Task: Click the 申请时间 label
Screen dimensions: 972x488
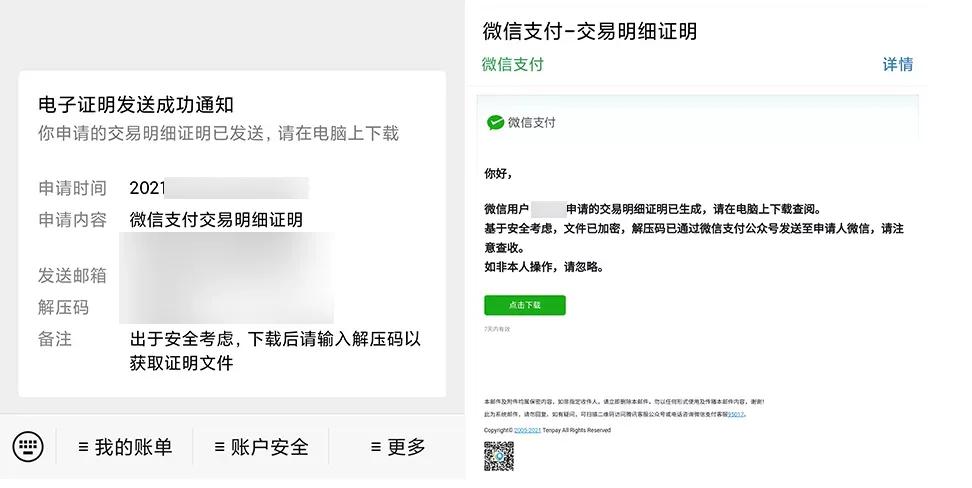Action: pyautogui.click(x=73, y=188)
